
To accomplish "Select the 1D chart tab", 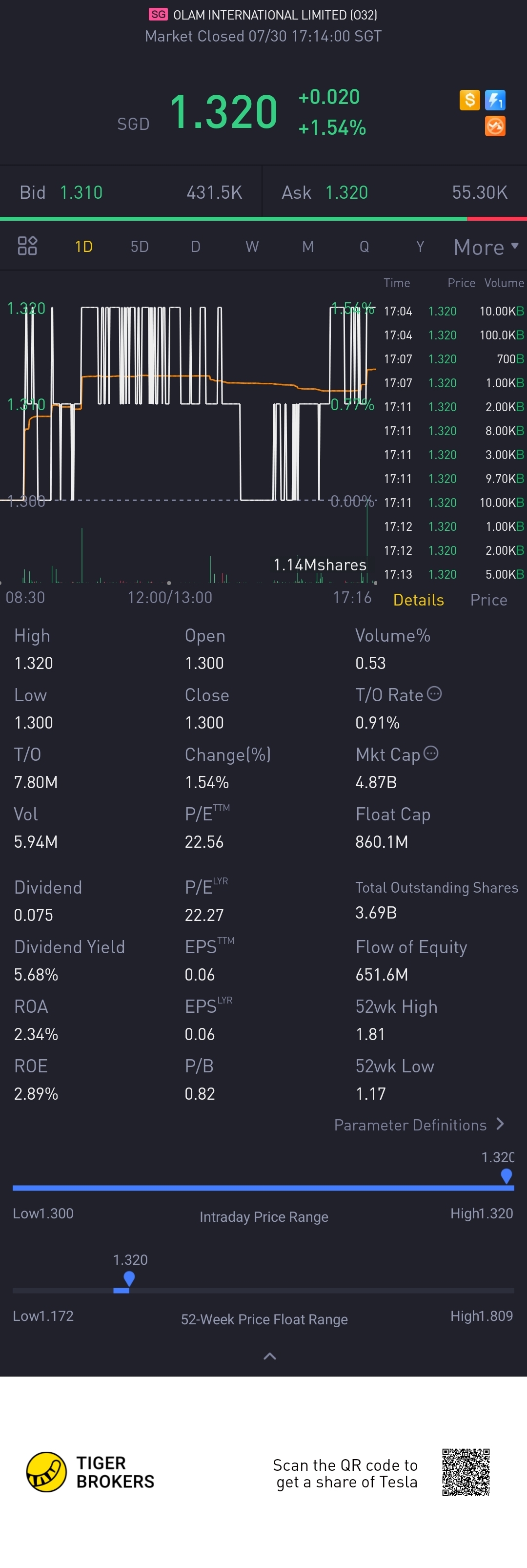I will 83,247.
